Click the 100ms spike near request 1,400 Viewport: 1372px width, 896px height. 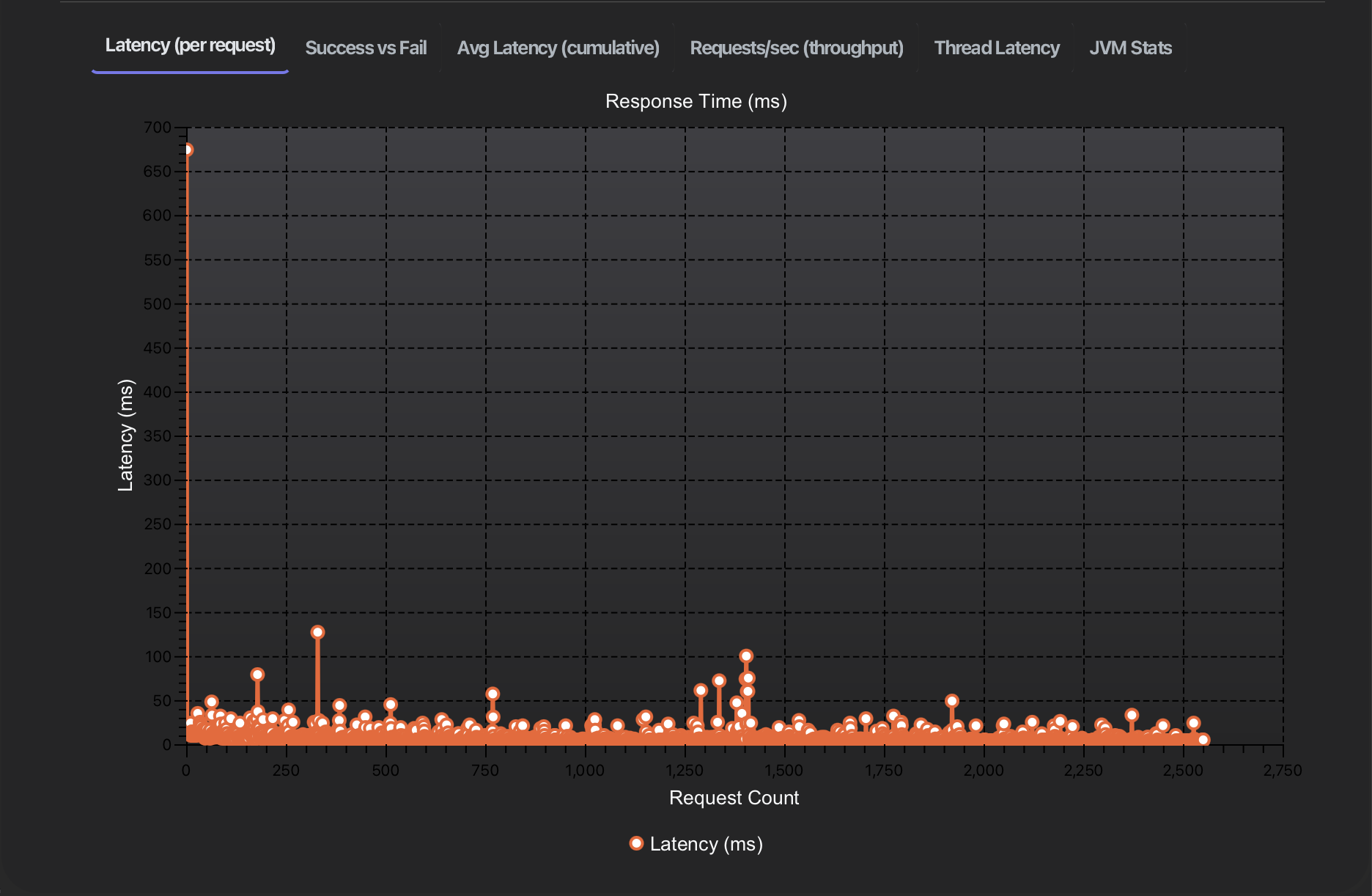pyautogui.click(x=747, y=656)
